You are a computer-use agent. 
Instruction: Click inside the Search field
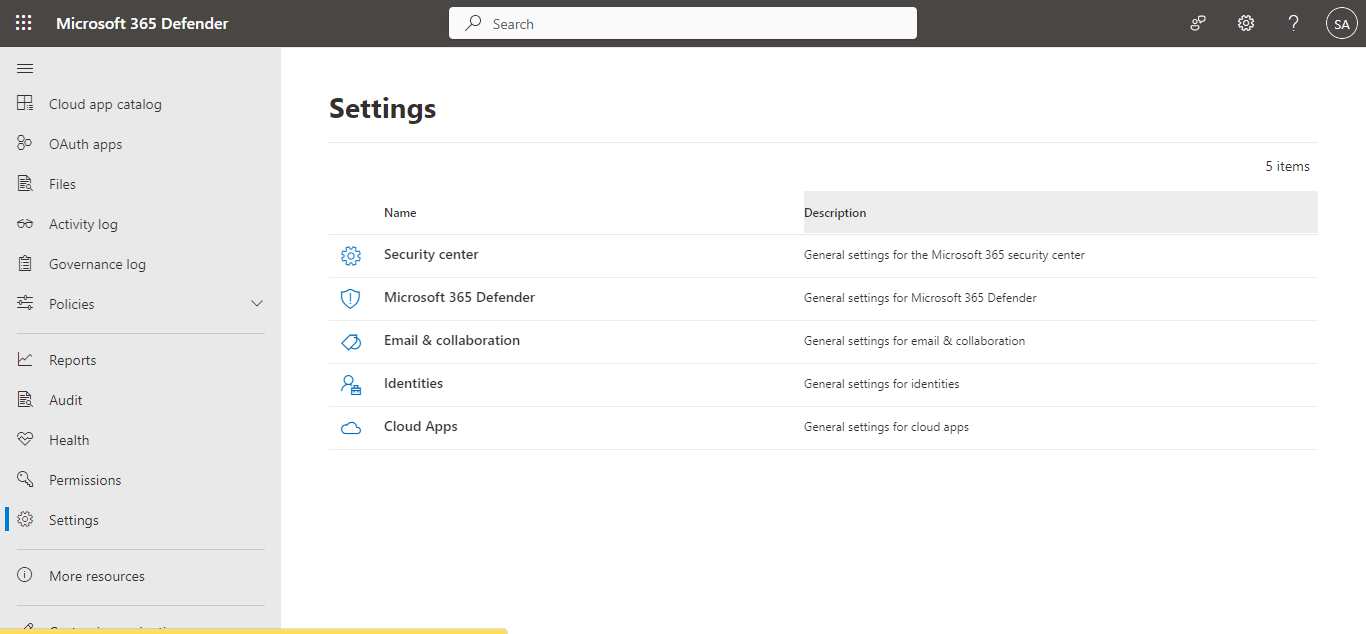point(683,22)
